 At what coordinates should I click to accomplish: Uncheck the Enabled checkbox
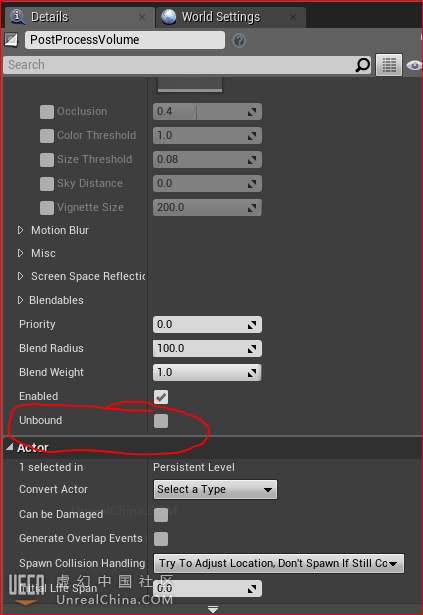point(161,397)
